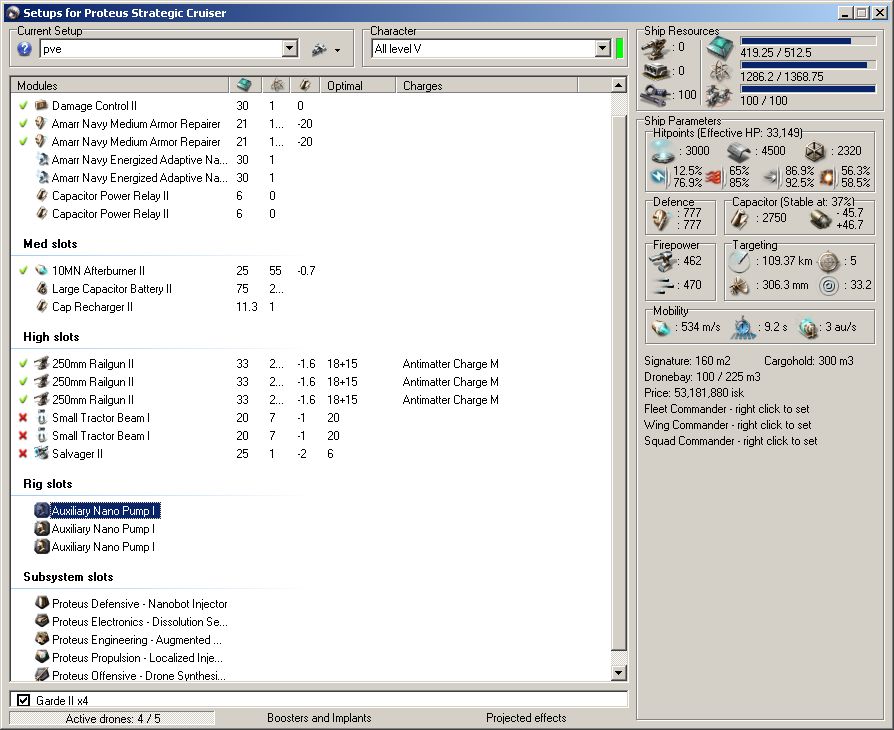Viewport: 894px width, 730px height.
Task: Open the Boosters and Implants tab
Action: click(319, 718)
